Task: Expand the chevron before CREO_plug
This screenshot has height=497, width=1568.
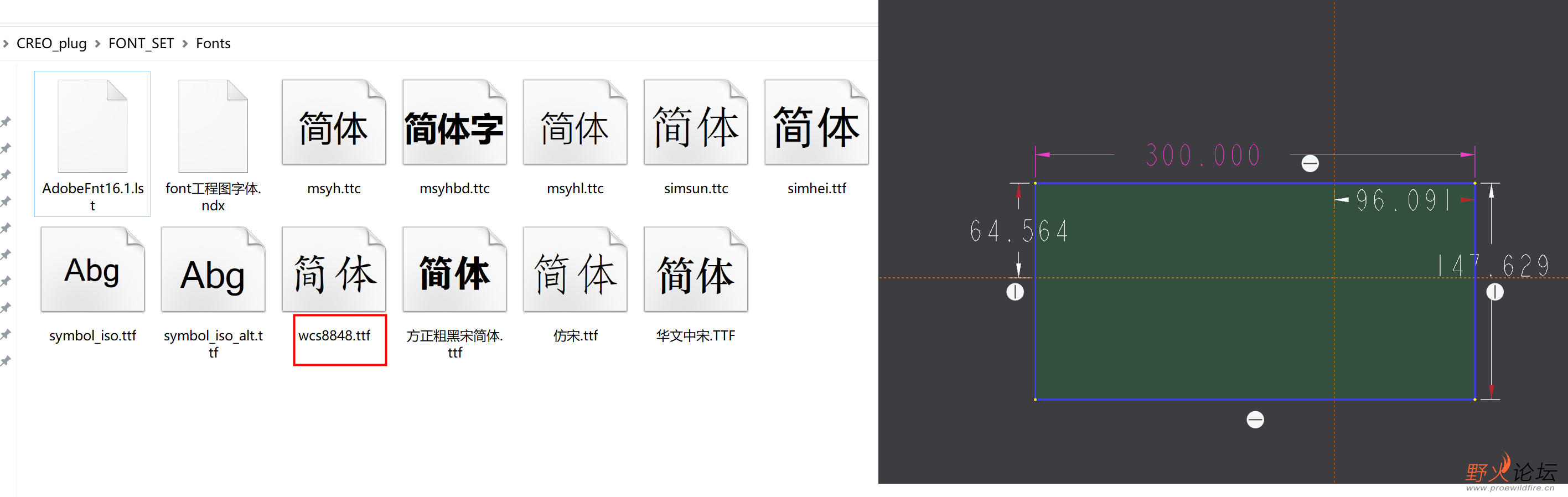Action: 6,43
